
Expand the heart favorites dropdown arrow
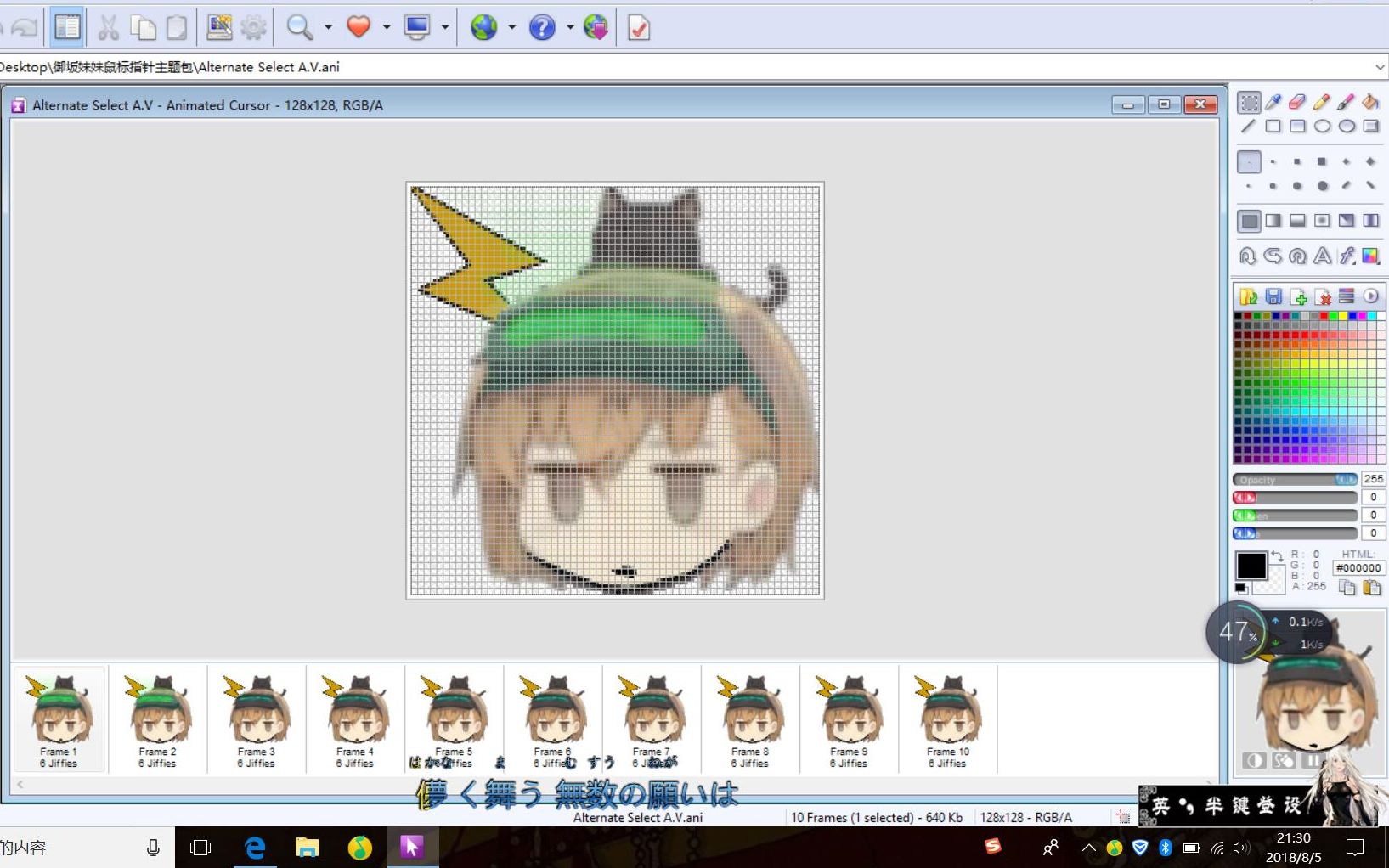tap(387, 28)
